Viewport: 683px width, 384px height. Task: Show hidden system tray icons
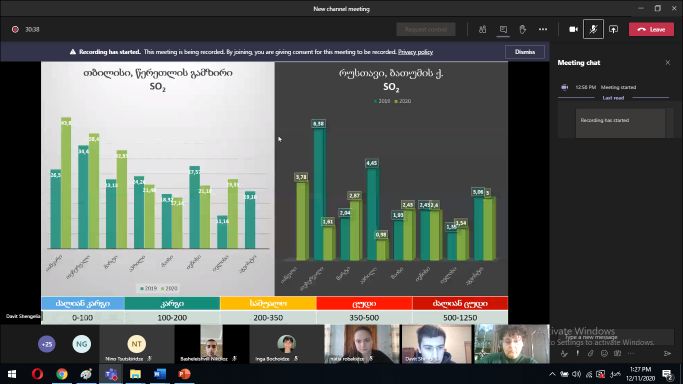(552, 374)
